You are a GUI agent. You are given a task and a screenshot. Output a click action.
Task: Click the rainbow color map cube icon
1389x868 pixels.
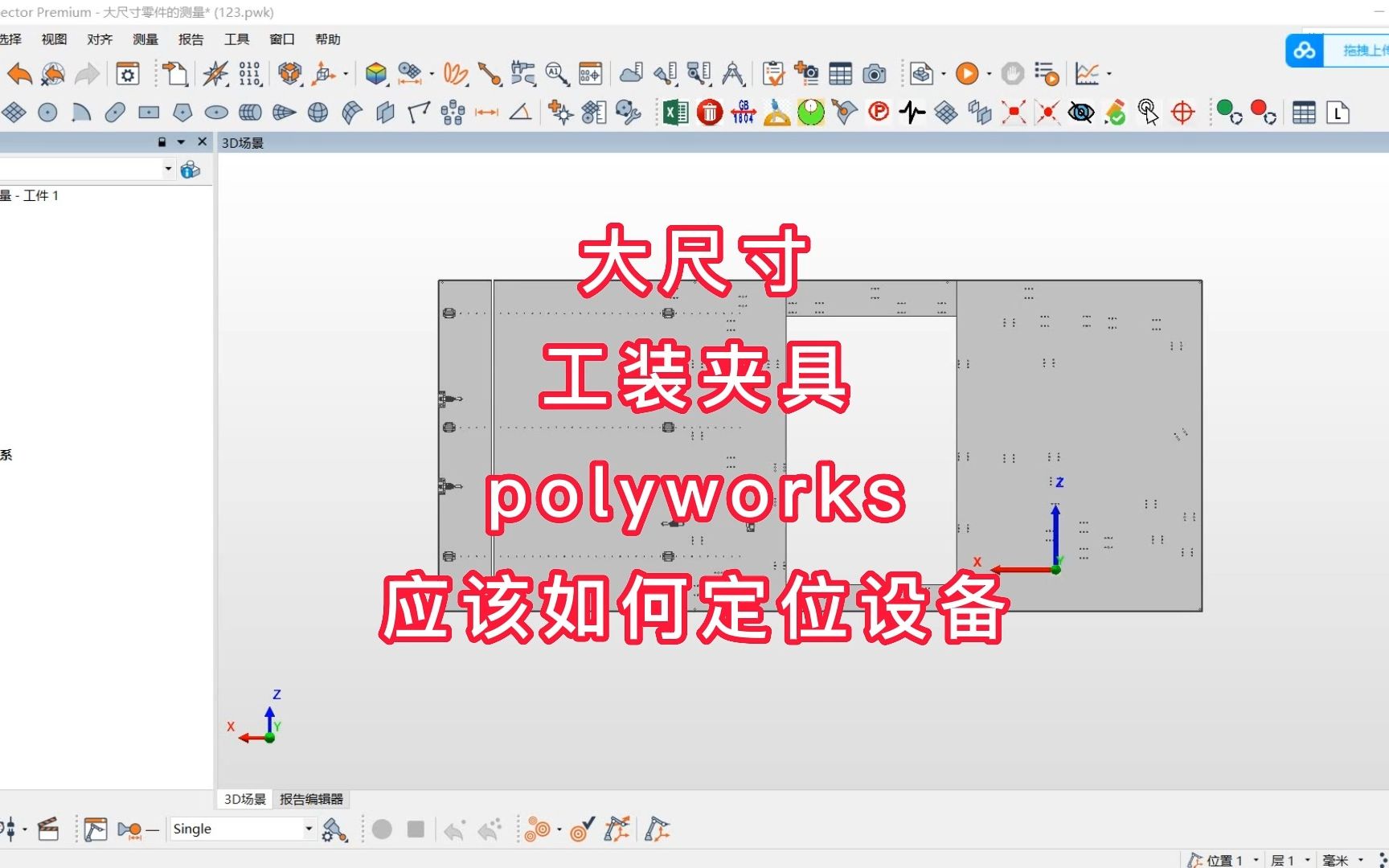(x=376, y=74)
